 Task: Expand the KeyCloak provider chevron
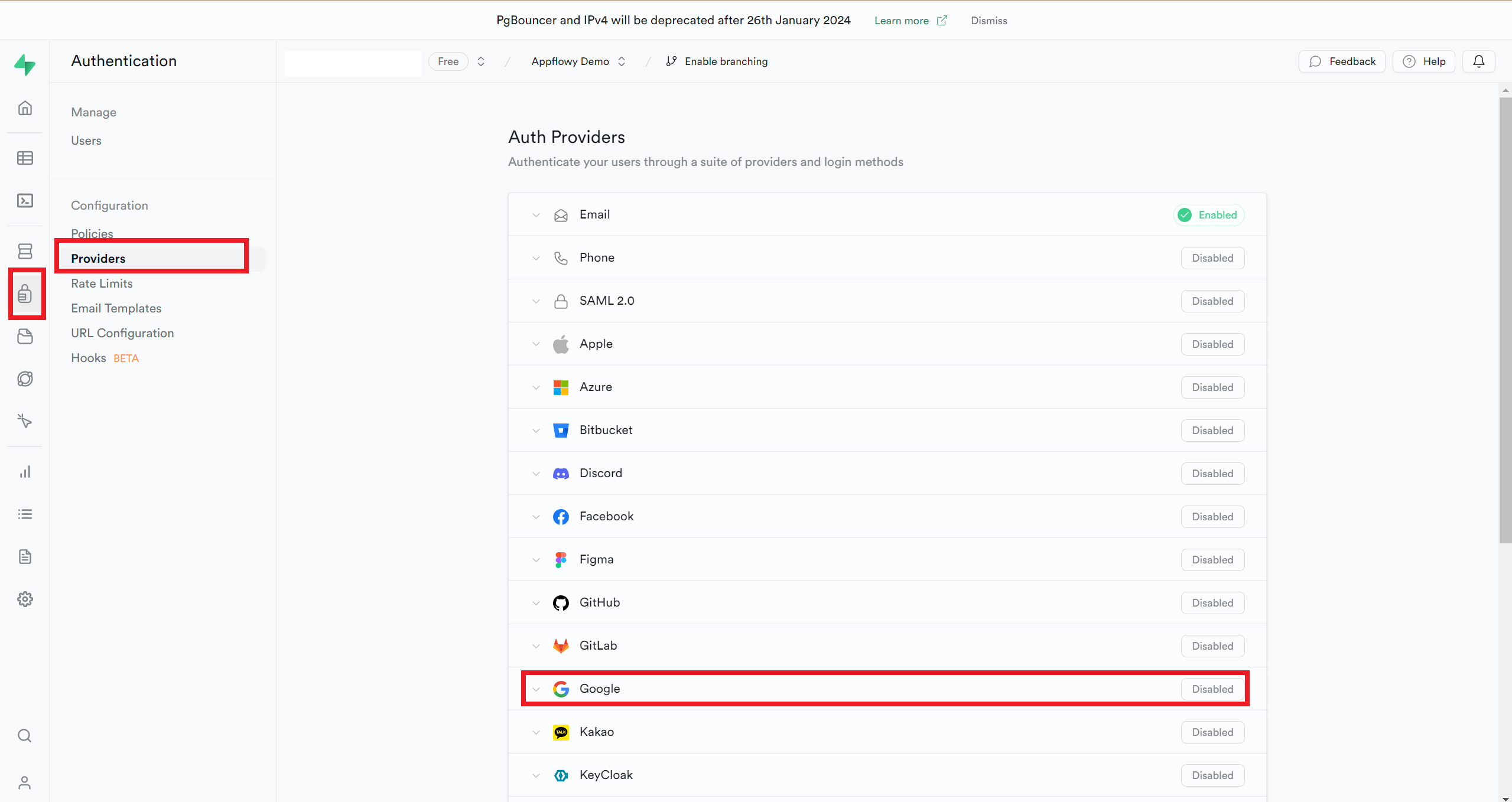pos(536,775)
